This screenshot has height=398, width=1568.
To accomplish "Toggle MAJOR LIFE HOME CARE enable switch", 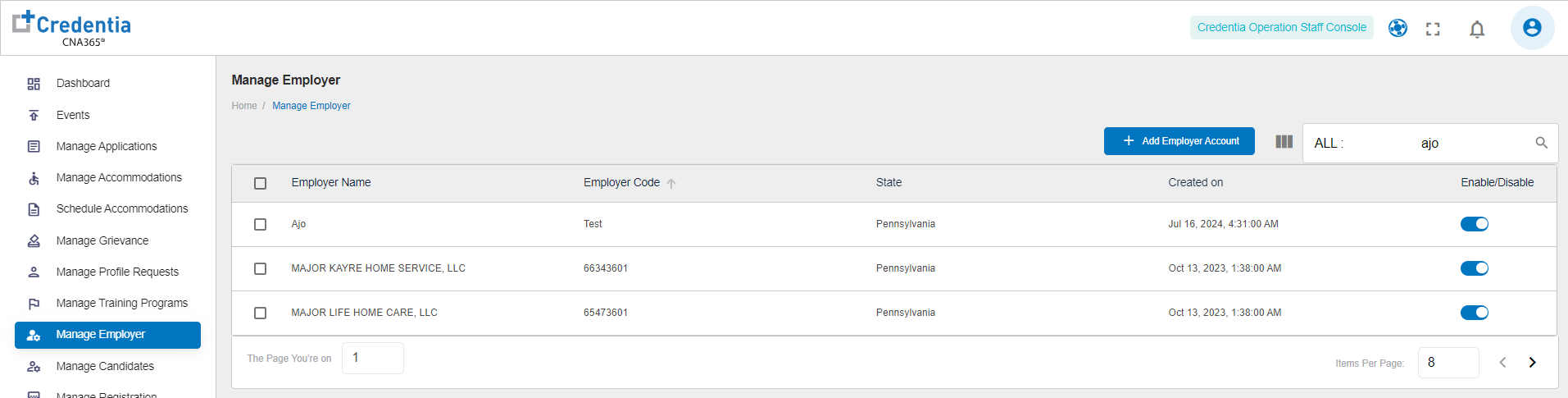I will 1474,313.
